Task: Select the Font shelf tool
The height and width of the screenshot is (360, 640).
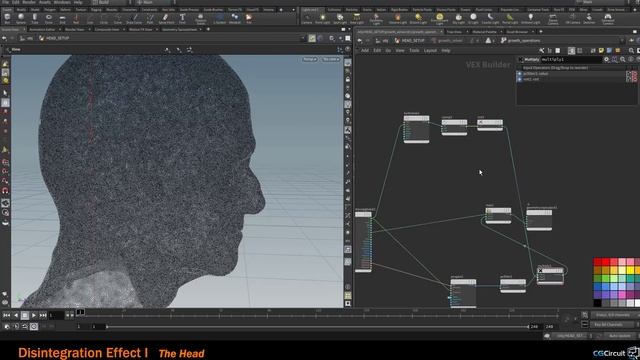Action: [182, 18]
